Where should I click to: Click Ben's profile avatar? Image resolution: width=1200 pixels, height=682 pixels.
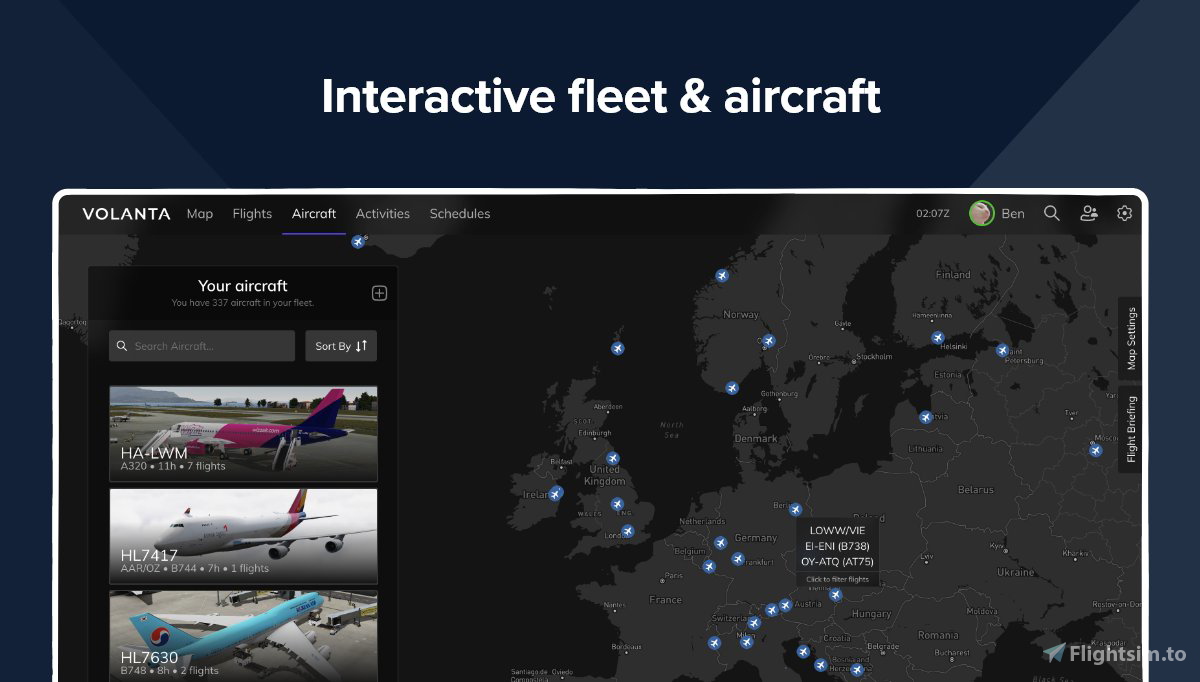coord(981,213)
